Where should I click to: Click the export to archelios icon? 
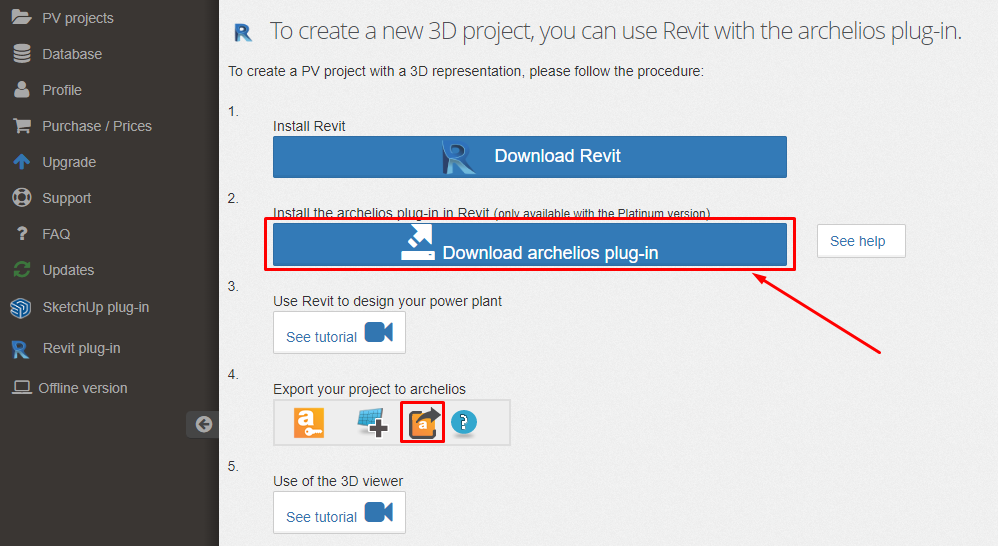click(423, 423)
